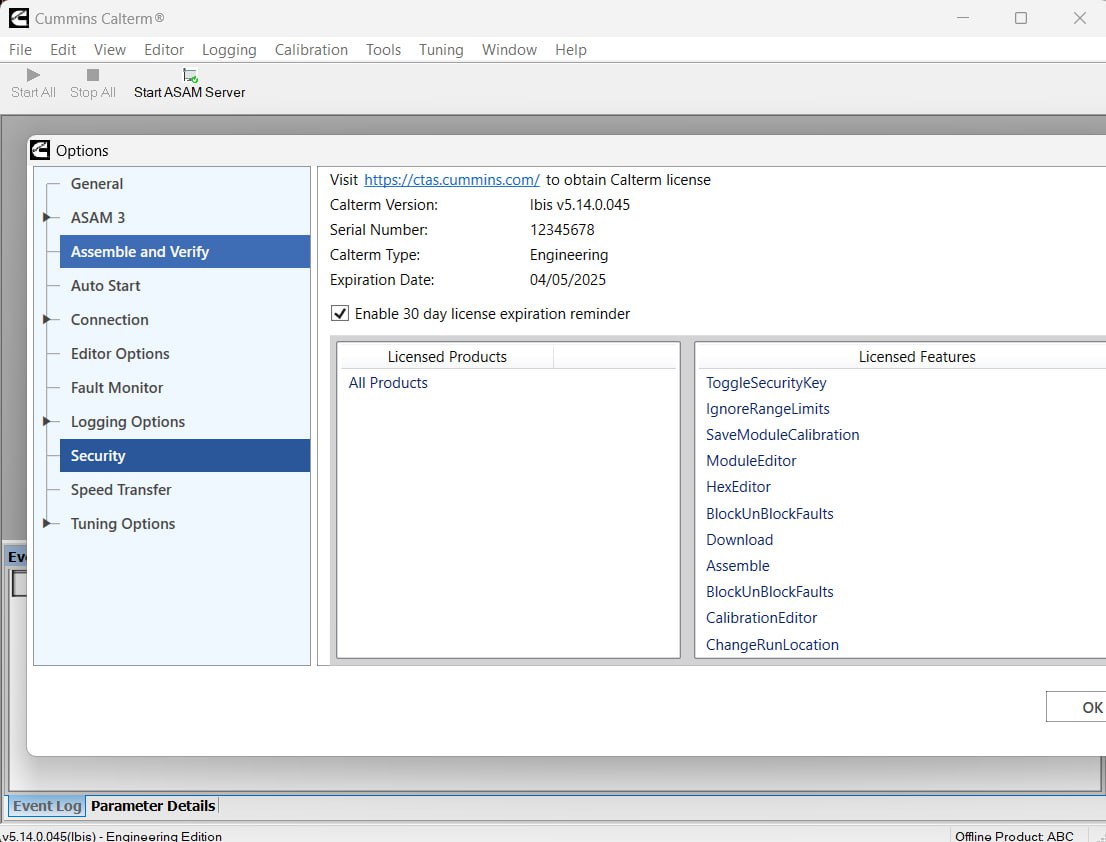
Task: Confirm the Options dialog with OK
Action: [x=1077, y=707]
